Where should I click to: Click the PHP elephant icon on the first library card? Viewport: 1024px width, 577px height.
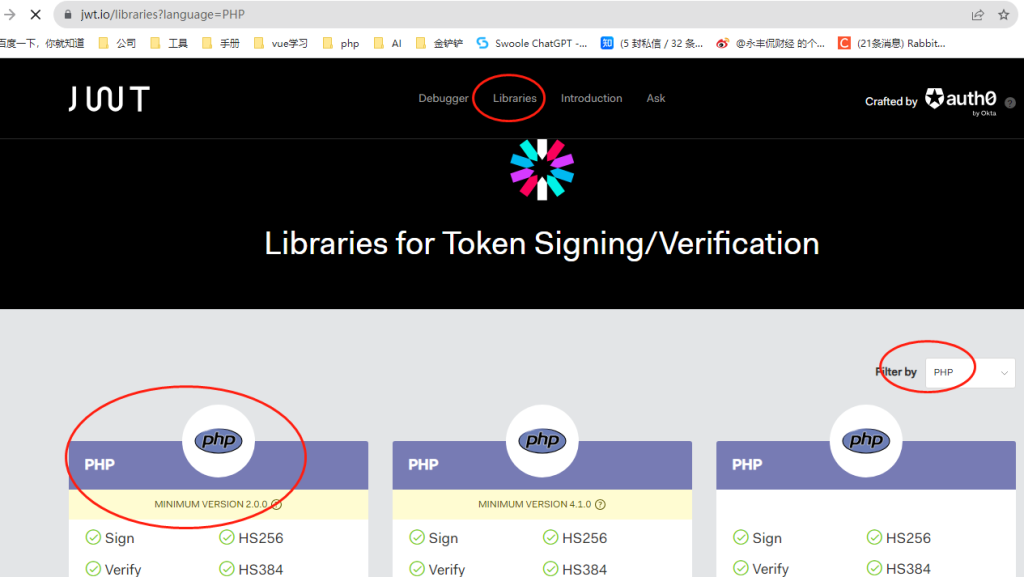(x=218, y=440)
